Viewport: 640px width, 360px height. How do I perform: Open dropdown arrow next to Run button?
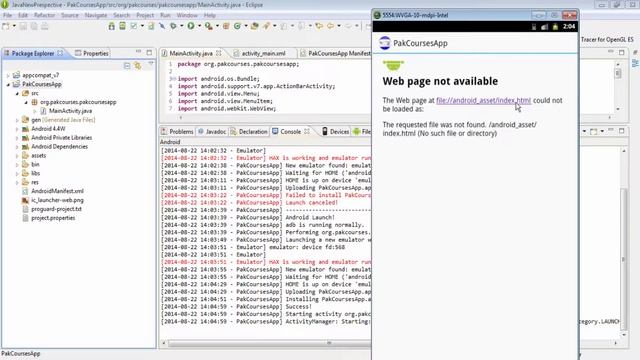[x=199, y=26]
